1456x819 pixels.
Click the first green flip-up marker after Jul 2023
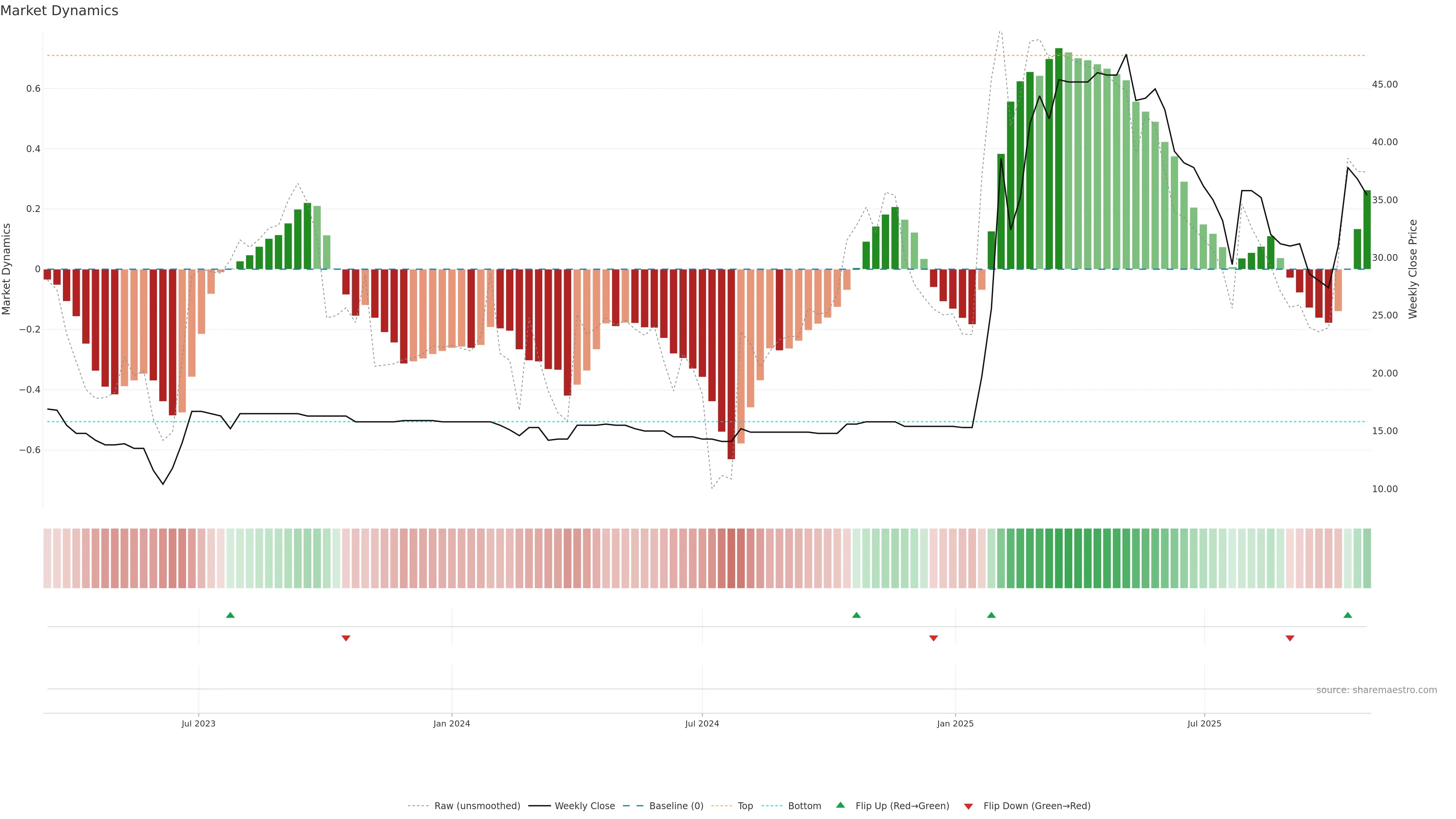[x=230, y=615]
